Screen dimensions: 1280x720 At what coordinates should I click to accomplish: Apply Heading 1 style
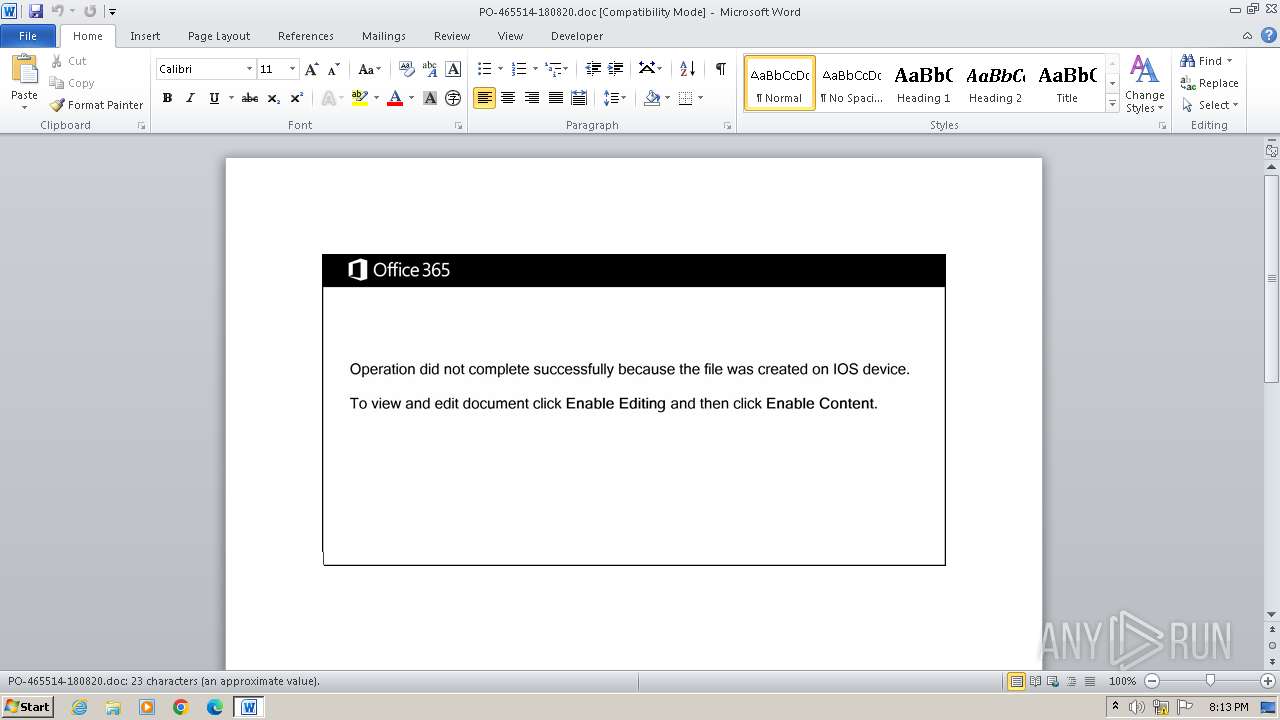923,83
